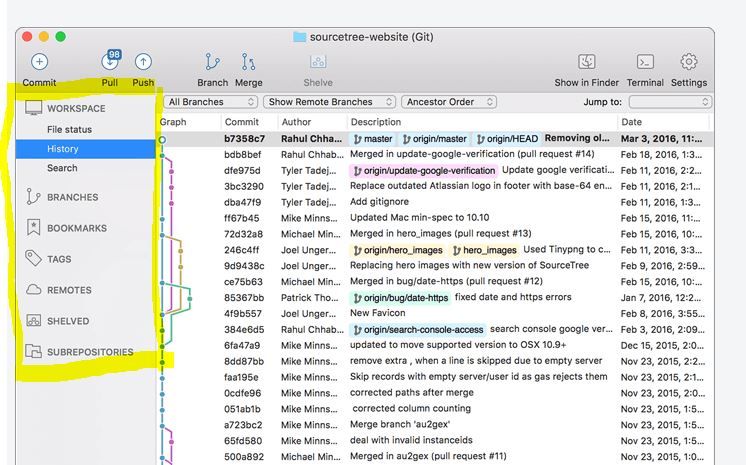Select the master branch label
Viewport: 746px width, 465px height.
[373, 139]
